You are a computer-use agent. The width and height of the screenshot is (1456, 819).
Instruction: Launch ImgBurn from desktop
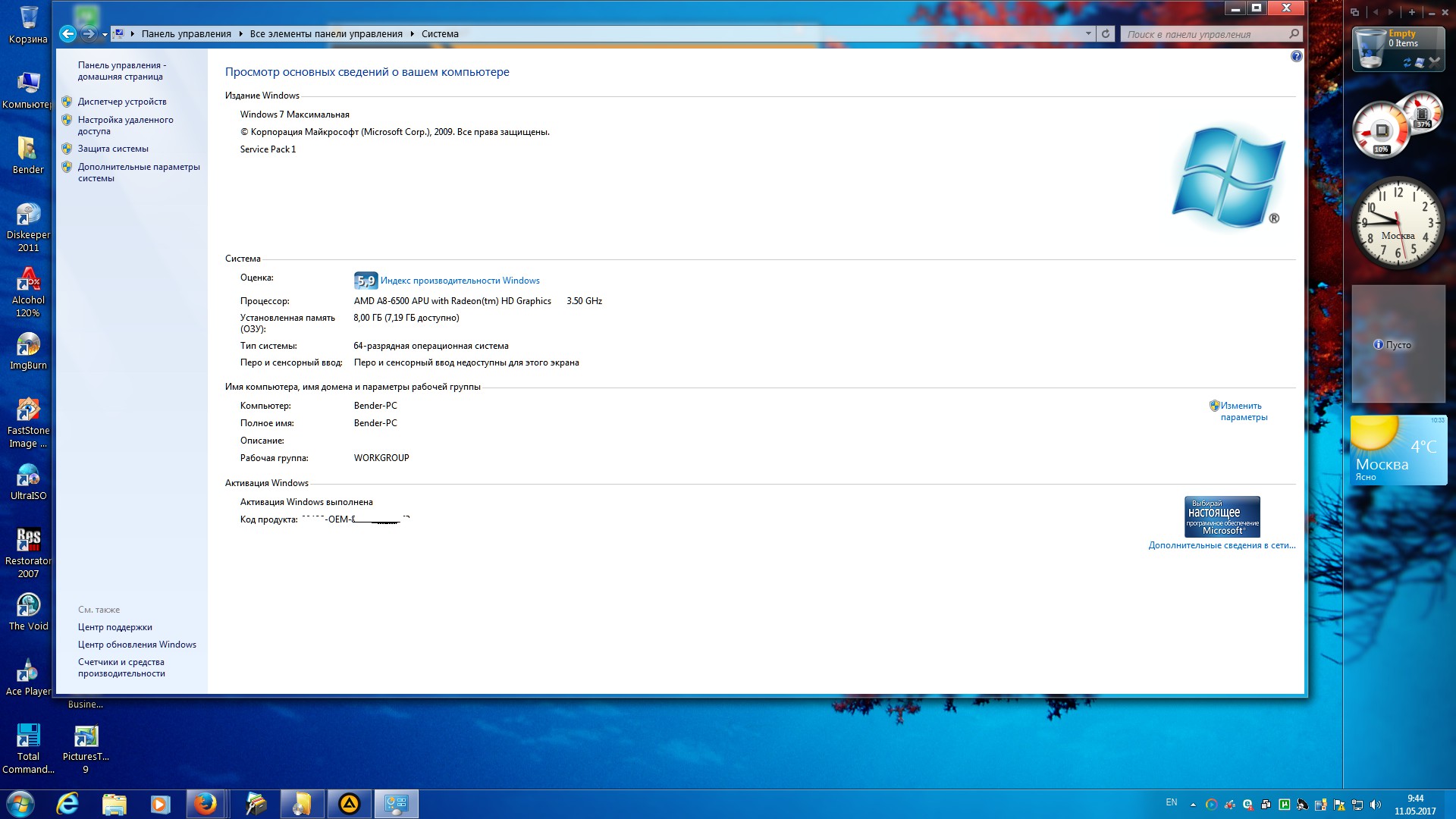pyautogui.click(x=28, y=352)
